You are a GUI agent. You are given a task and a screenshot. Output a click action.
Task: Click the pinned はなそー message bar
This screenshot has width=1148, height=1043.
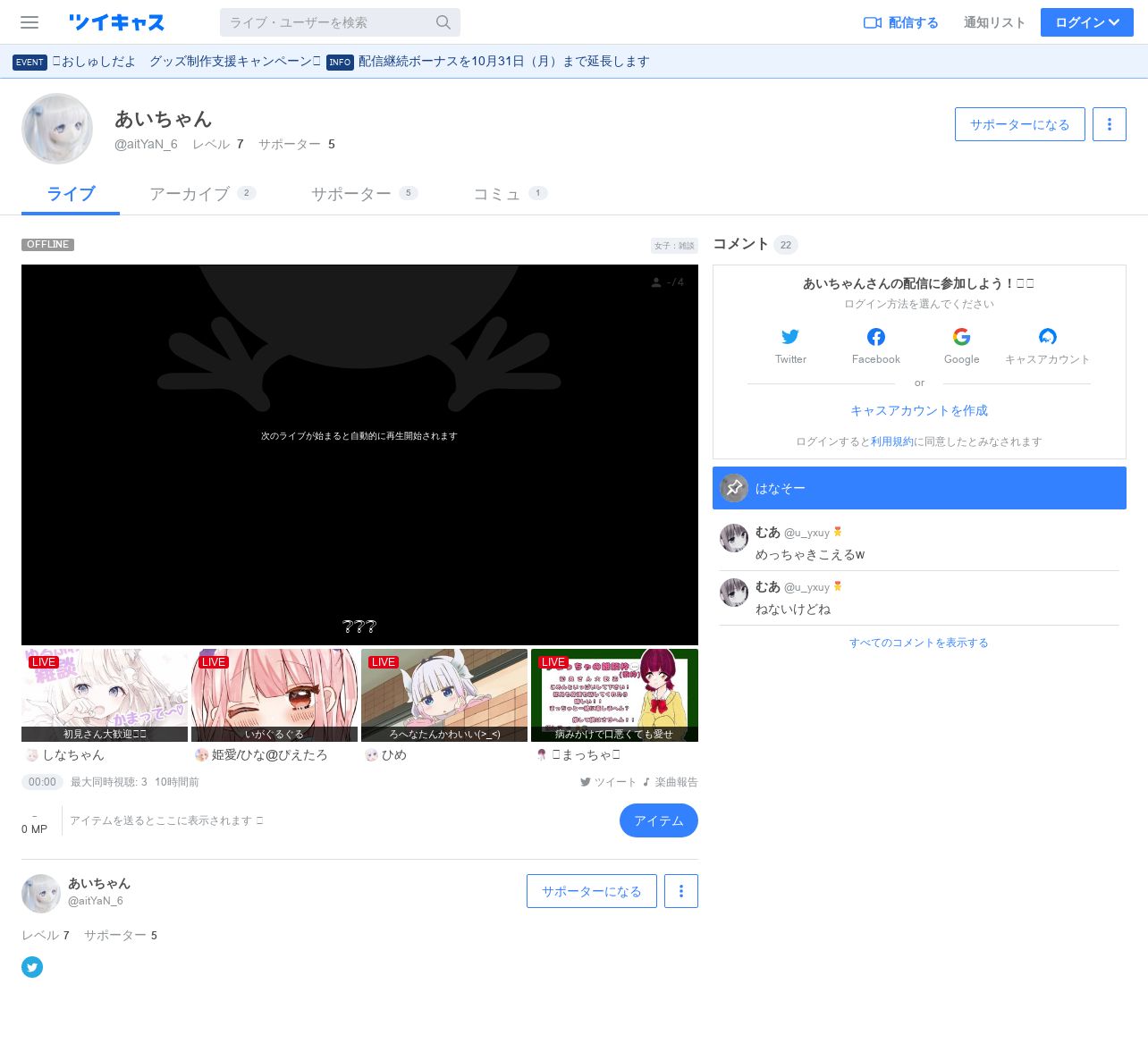(919, 488)
